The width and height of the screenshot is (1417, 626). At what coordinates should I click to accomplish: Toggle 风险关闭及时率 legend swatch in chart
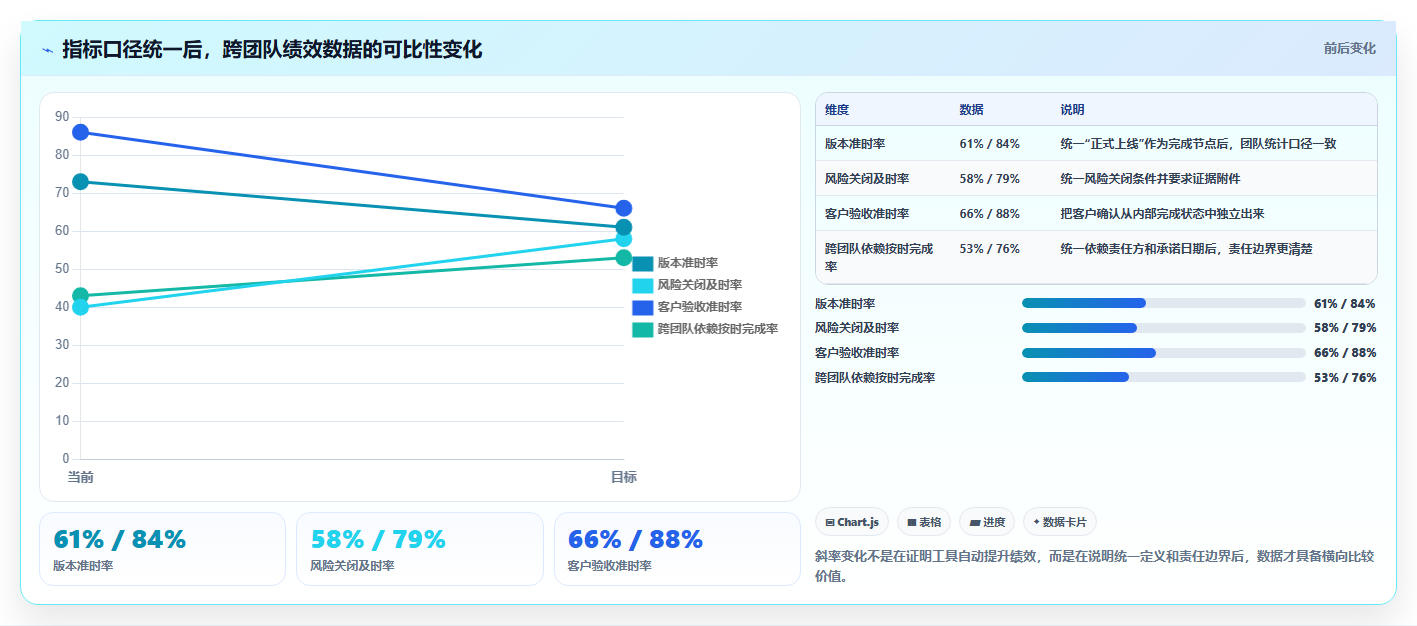[x=643, y=286]
